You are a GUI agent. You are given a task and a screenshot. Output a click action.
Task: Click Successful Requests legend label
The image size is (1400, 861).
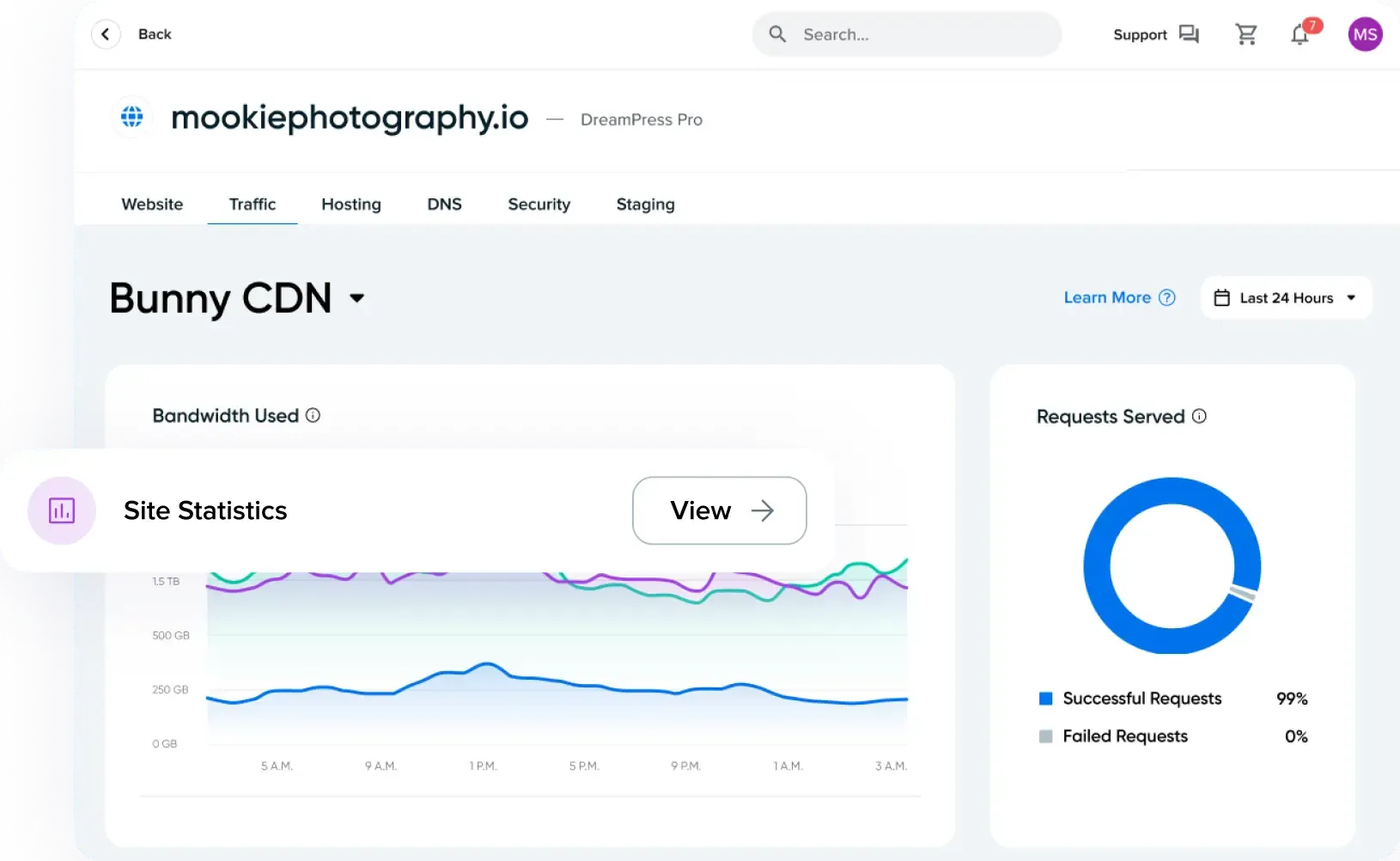[x=1142, y=699]
